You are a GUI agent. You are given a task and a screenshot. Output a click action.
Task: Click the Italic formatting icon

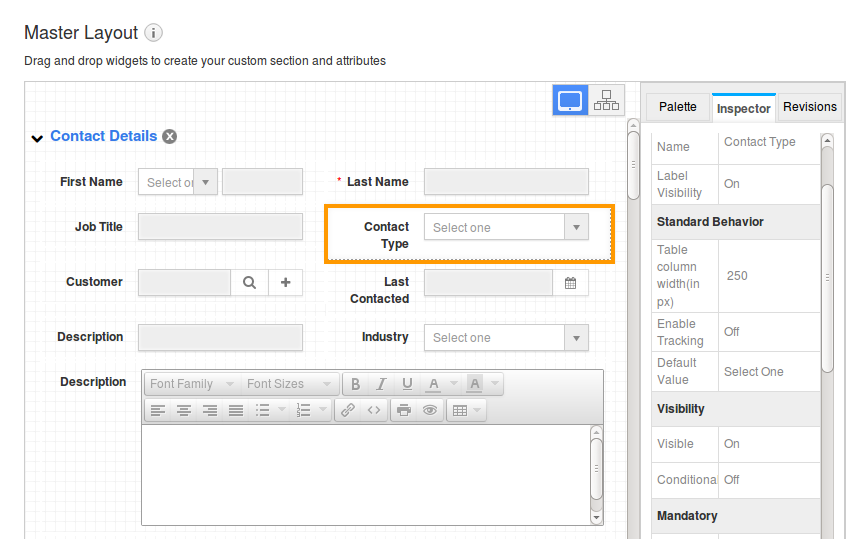(381, 384)
